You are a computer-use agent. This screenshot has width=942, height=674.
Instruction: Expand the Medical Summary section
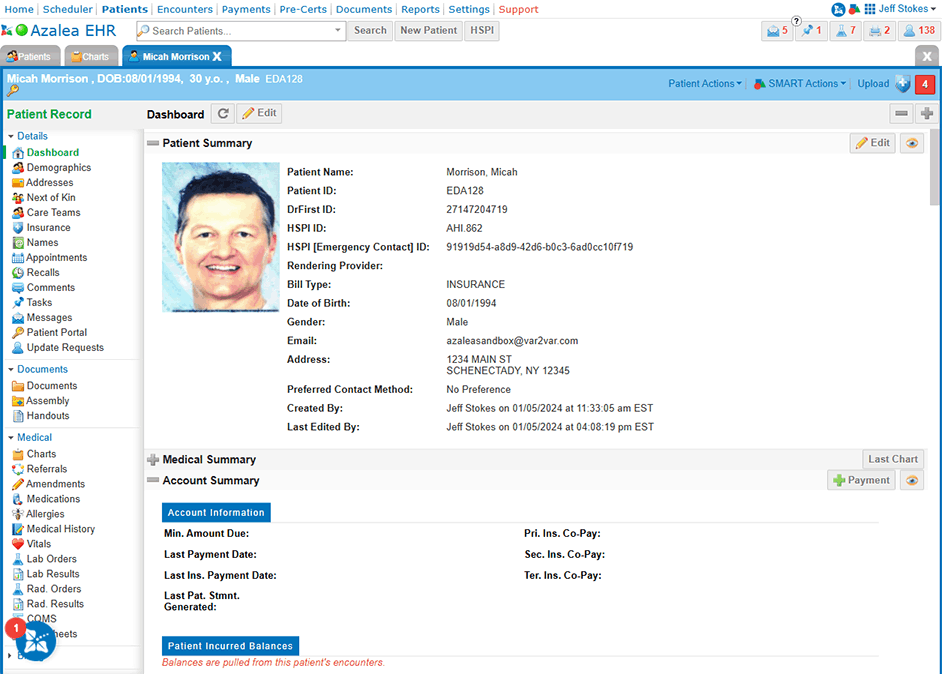click(153, 460)
